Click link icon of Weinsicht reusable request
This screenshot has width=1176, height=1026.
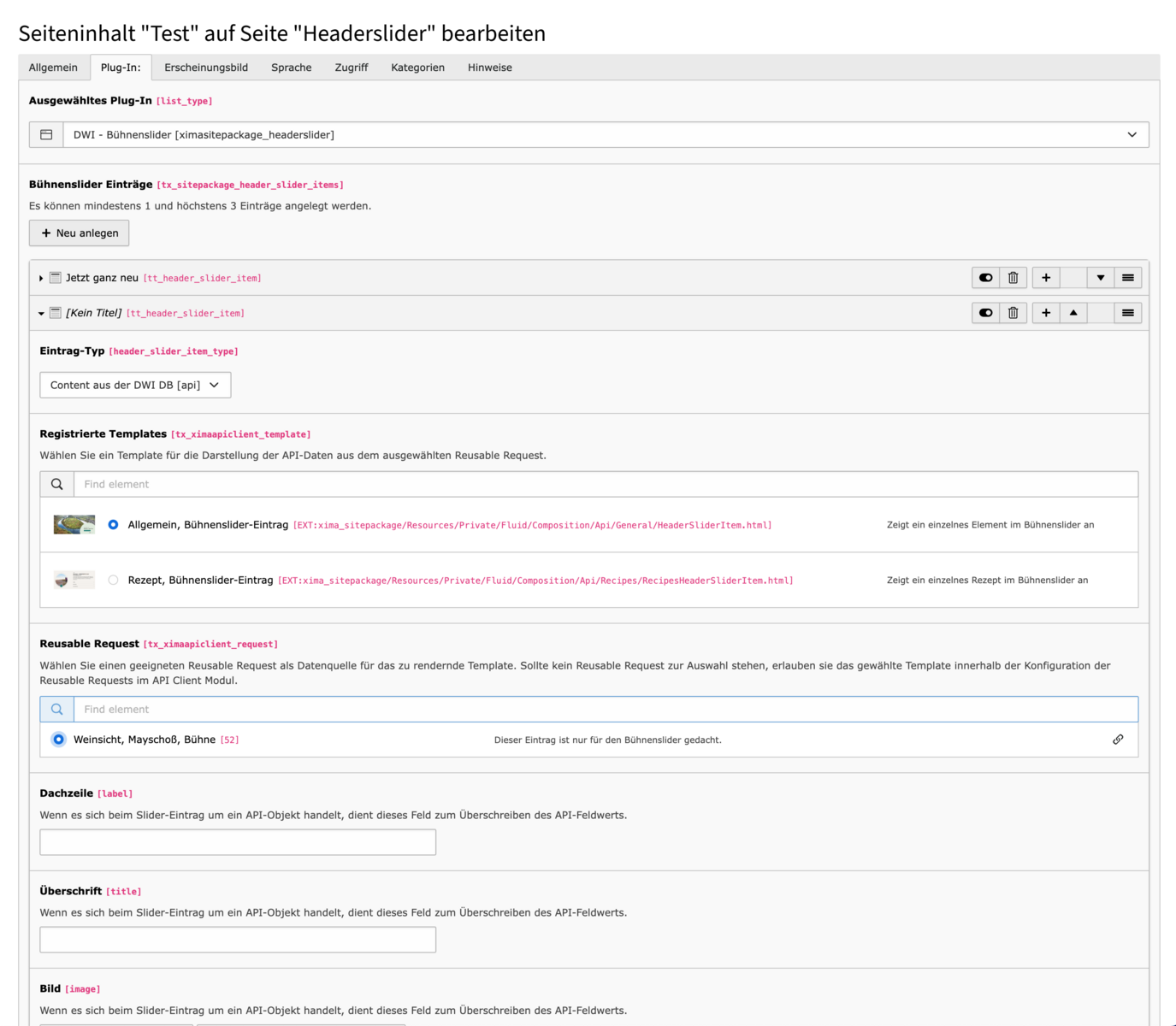click(x=1117, y=740)
